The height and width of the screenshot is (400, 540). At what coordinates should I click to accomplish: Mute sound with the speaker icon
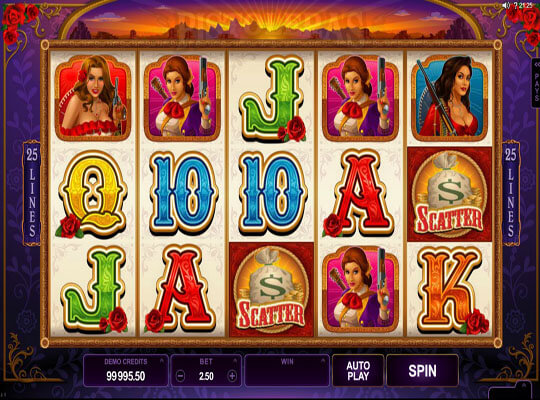506,5
